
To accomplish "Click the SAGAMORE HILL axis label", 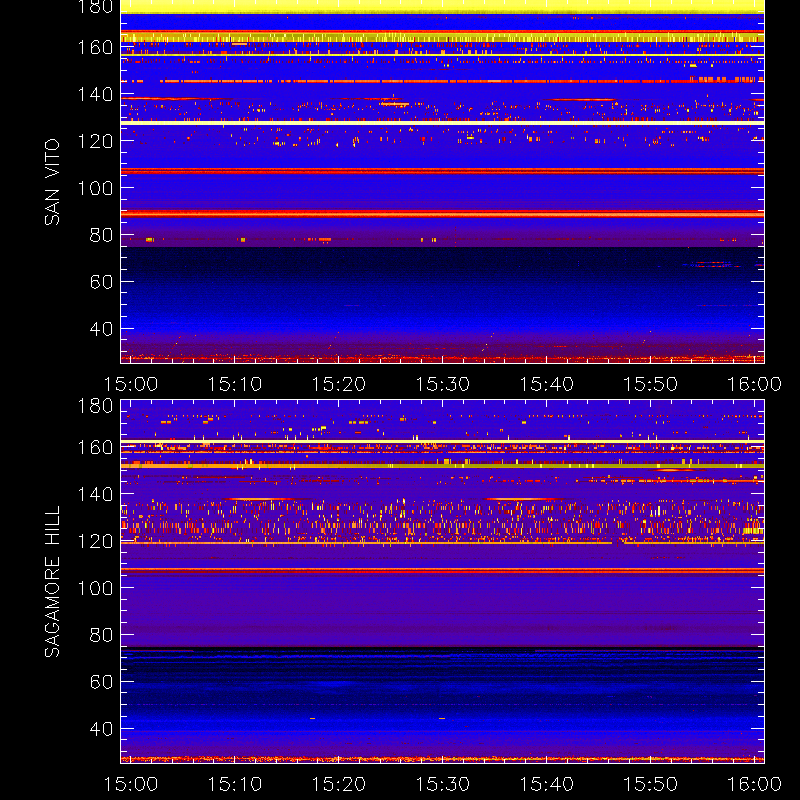I will (52, 582).
